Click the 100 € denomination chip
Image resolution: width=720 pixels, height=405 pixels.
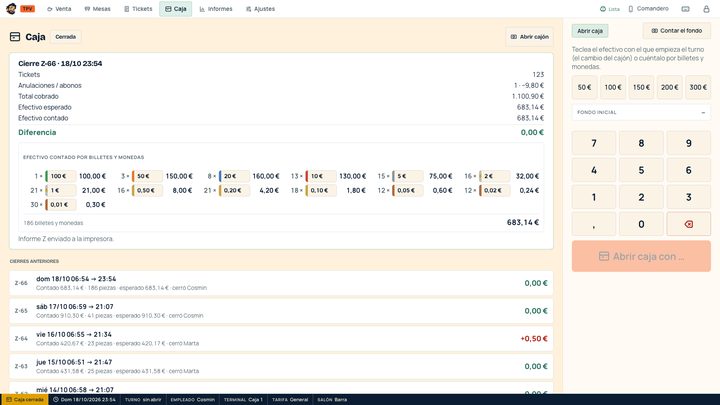tap(61, 176)
